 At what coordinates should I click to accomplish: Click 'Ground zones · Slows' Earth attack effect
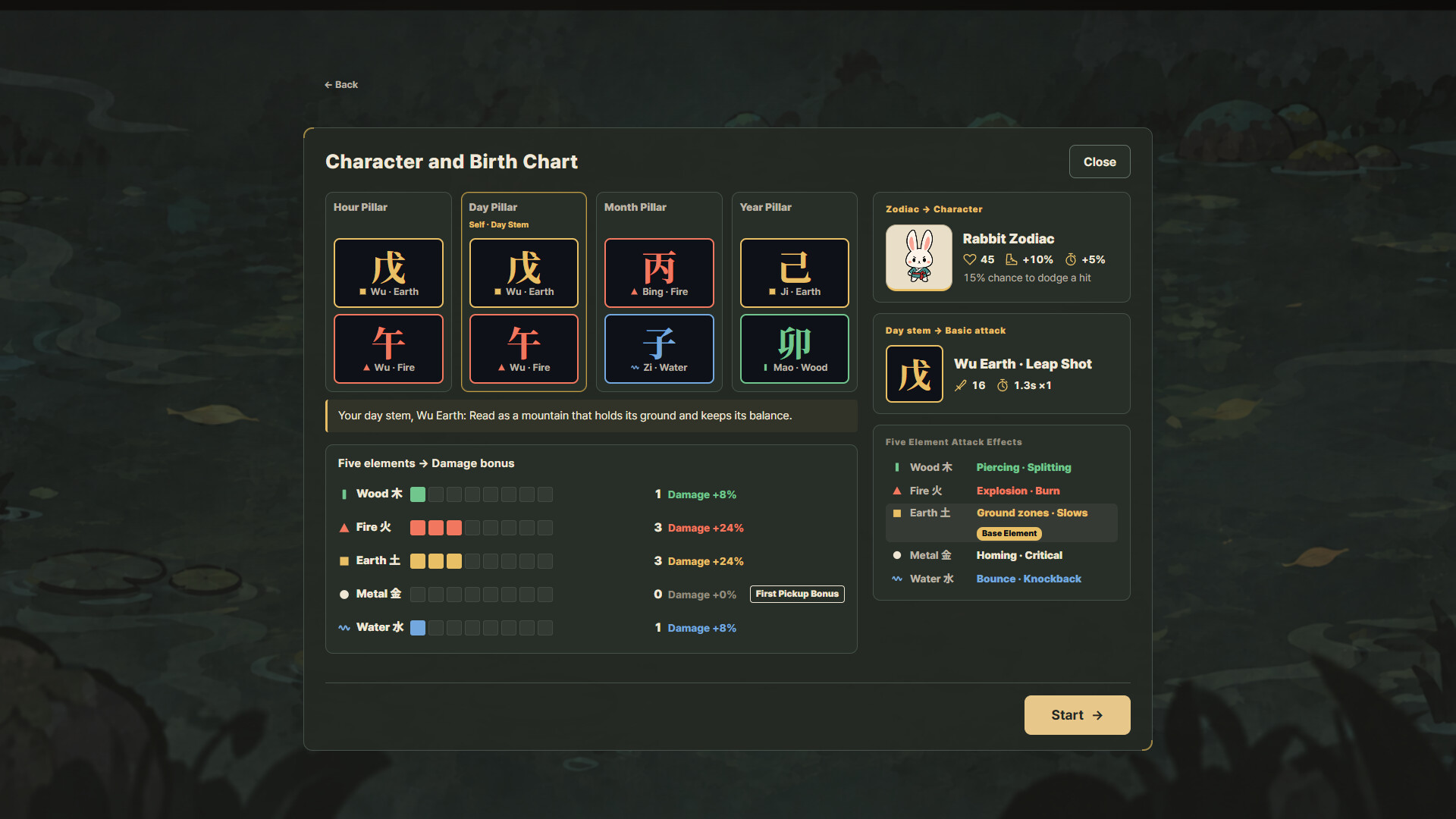[x=1031, y=513]
